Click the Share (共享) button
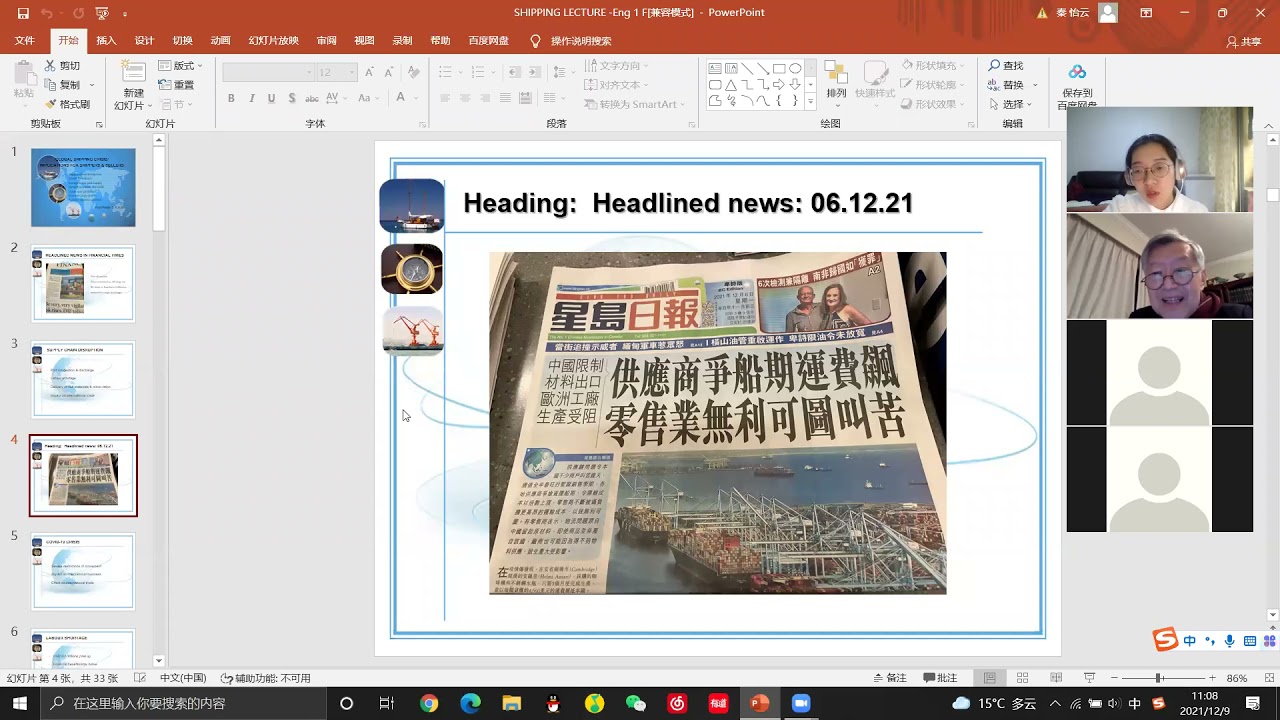 coord(1244,41)
